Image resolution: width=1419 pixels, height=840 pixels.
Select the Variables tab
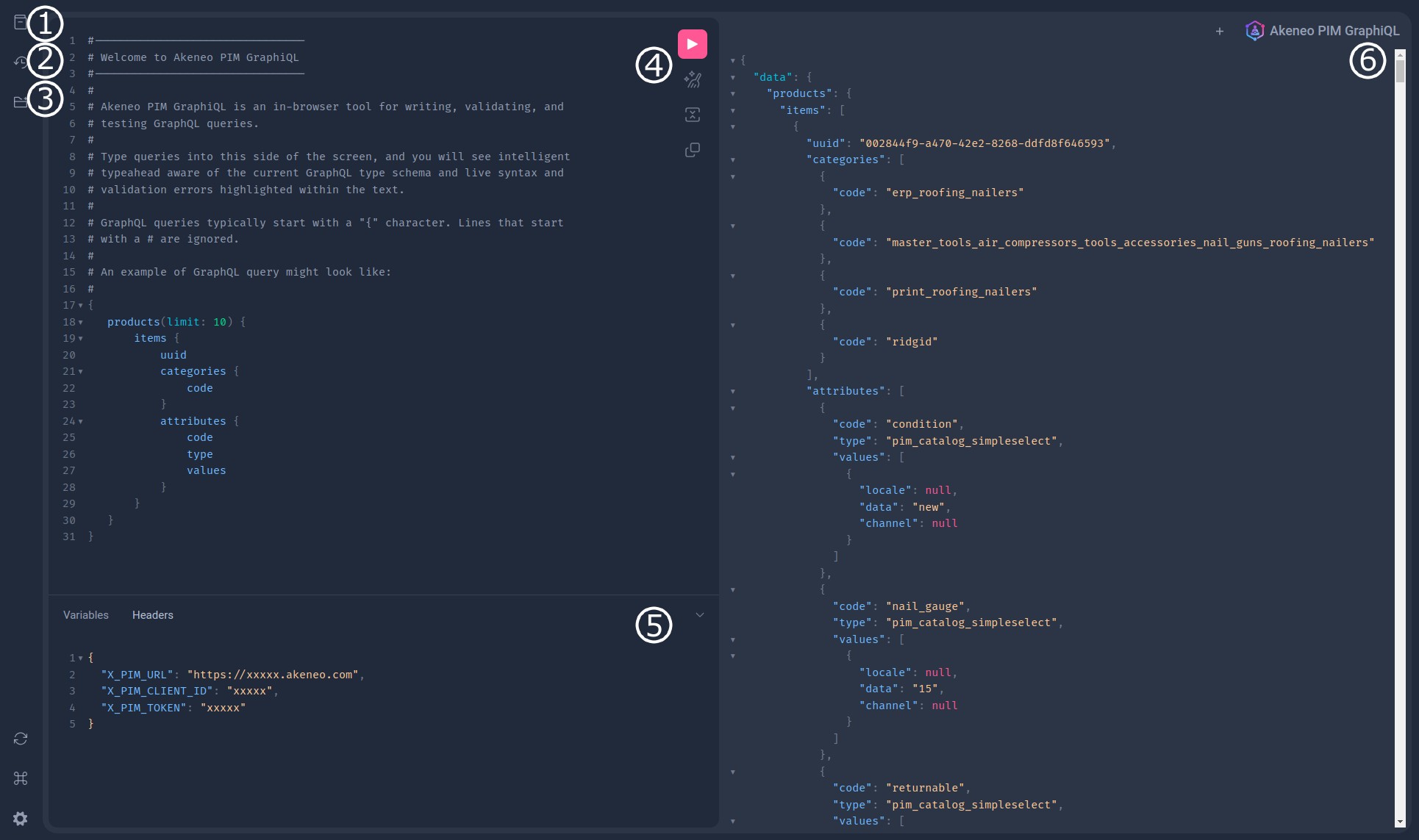pyautogui.click(x=85, y=615)
